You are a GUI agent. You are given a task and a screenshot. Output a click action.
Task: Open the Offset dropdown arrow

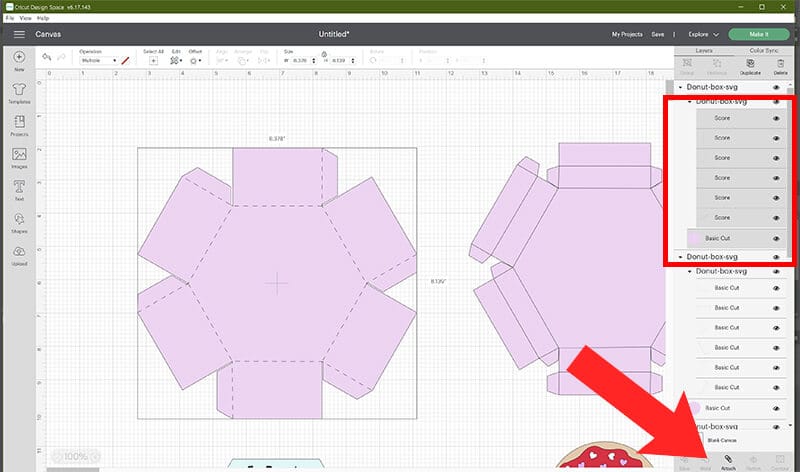(x=200, y=61)
